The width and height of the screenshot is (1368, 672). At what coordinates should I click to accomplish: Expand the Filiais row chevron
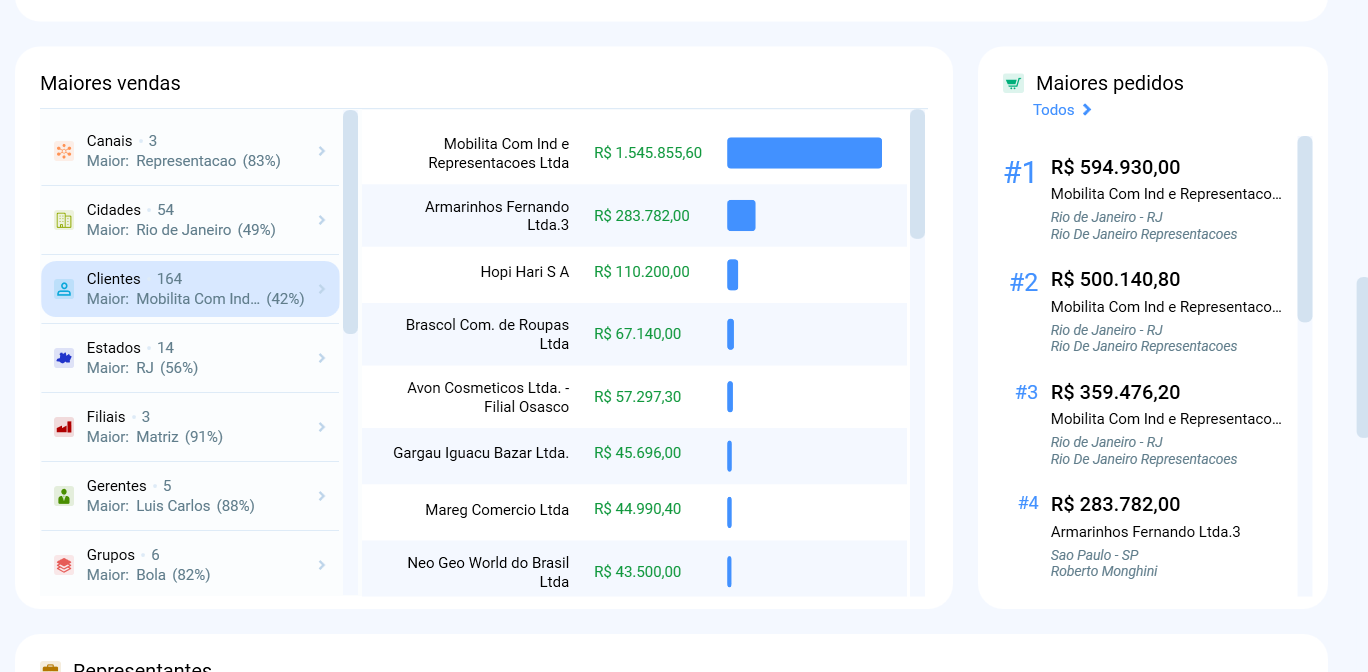pyautogui.click(x=322, y=427)
